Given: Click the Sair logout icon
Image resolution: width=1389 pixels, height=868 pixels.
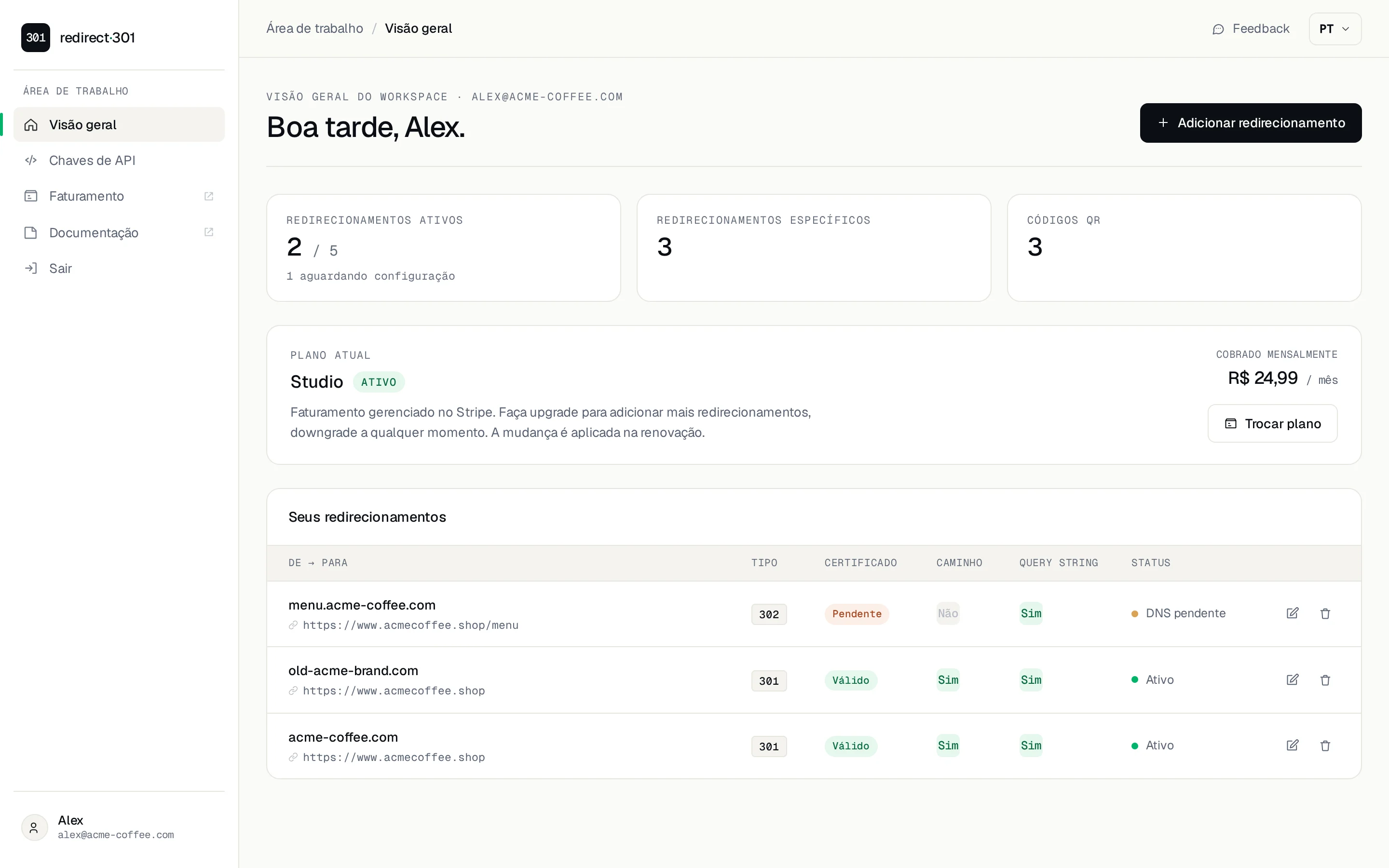Looking at the screenshot, I should (x=31, y=268).
